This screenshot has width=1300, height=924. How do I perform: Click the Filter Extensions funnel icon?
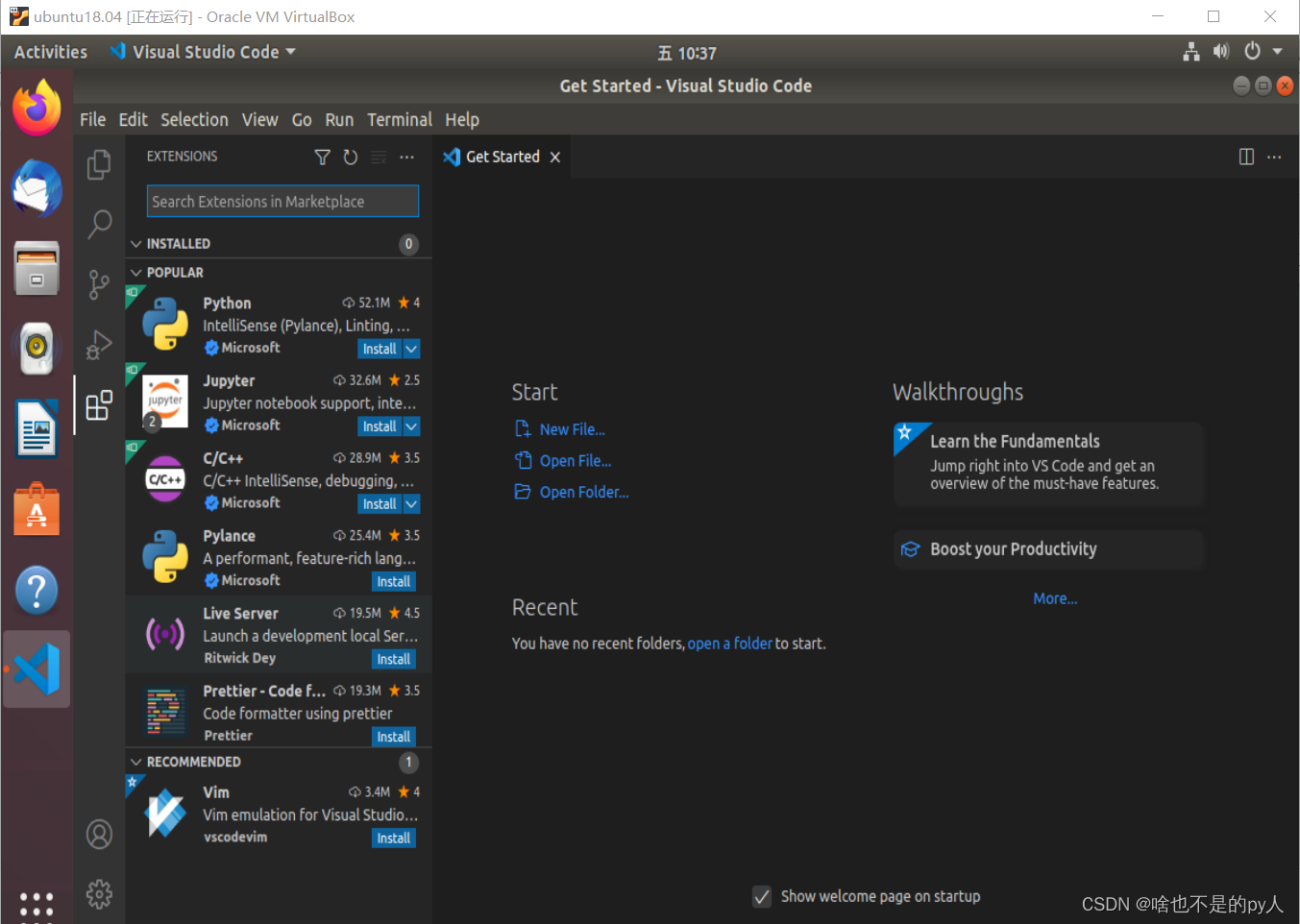pos(322,157)
